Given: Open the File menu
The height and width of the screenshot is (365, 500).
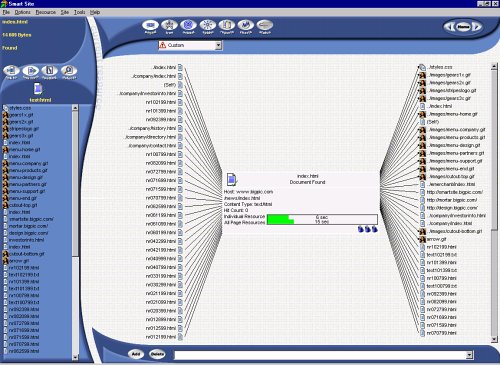Looking at the screenshot, I should pos(6,12).
